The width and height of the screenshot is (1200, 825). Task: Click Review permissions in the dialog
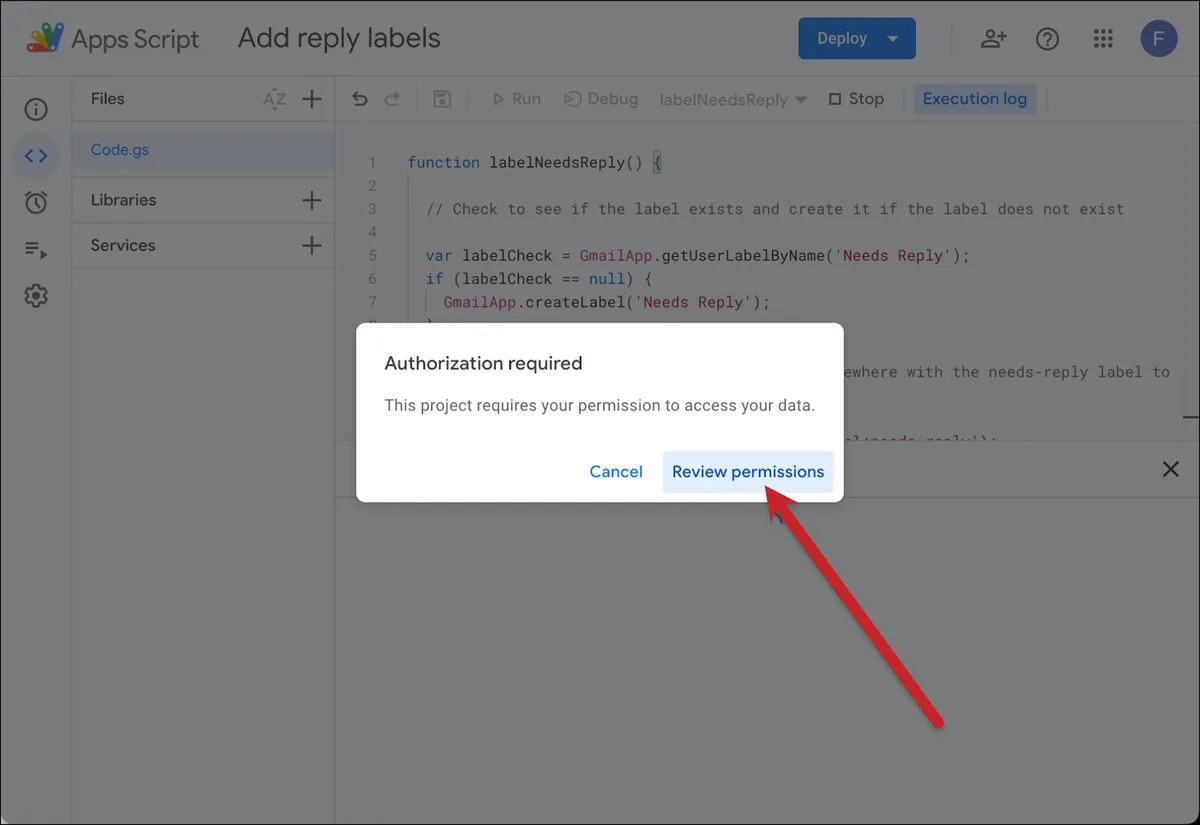[x=748, y=472]
